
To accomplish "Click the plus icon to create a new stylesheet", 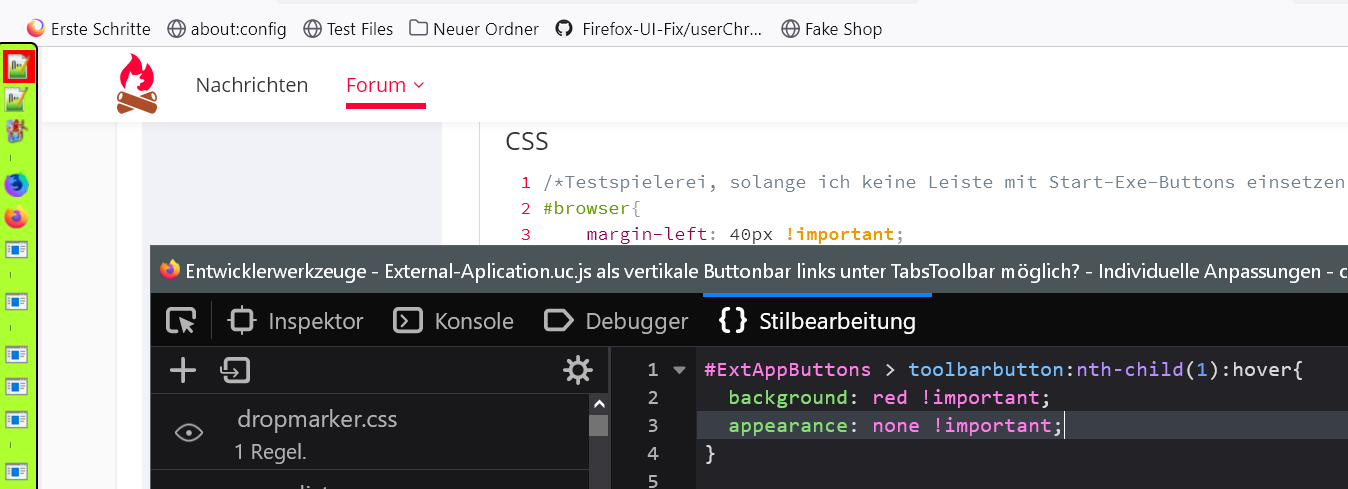I will [x=183, y=371].
